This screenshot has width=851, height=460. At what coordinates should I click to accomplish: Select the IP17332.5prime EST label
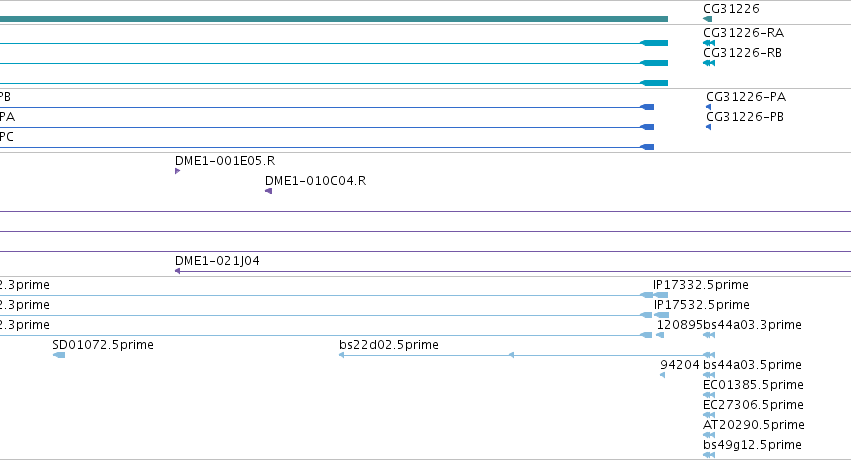[701, 285]
